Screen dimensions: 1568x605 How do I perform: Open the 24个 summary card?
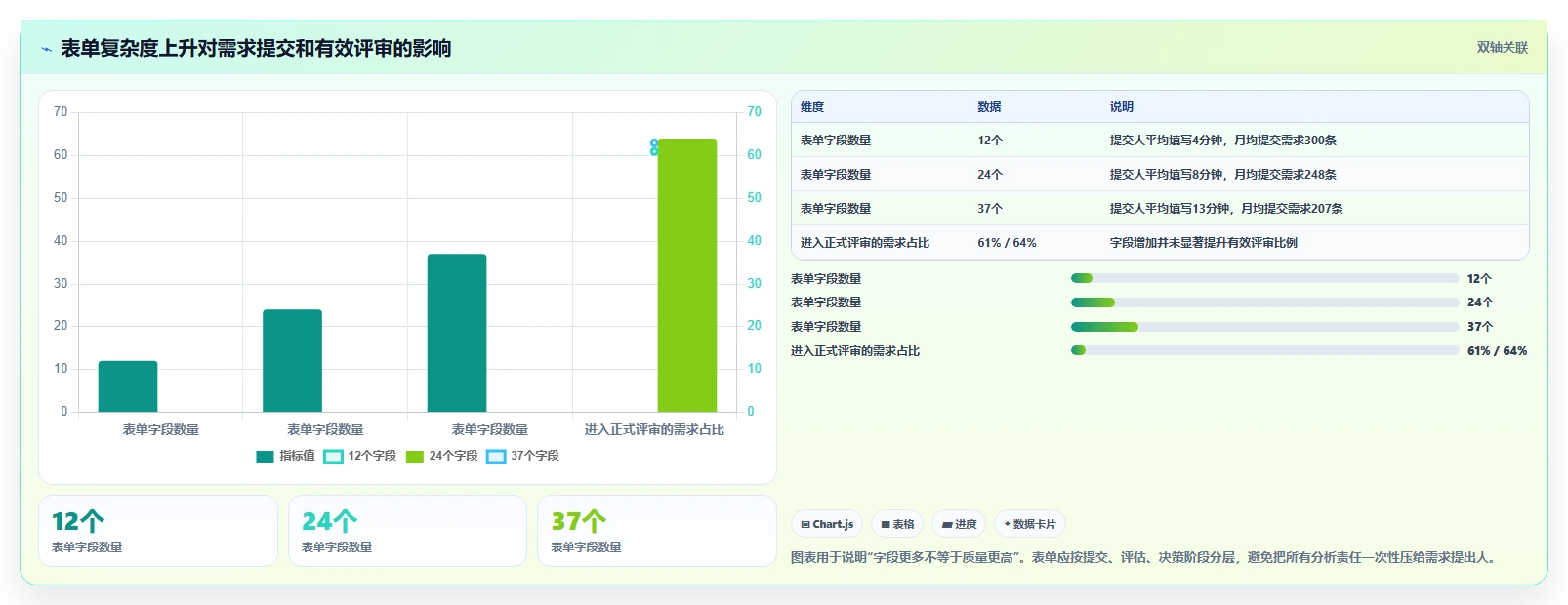coord(407,531)
